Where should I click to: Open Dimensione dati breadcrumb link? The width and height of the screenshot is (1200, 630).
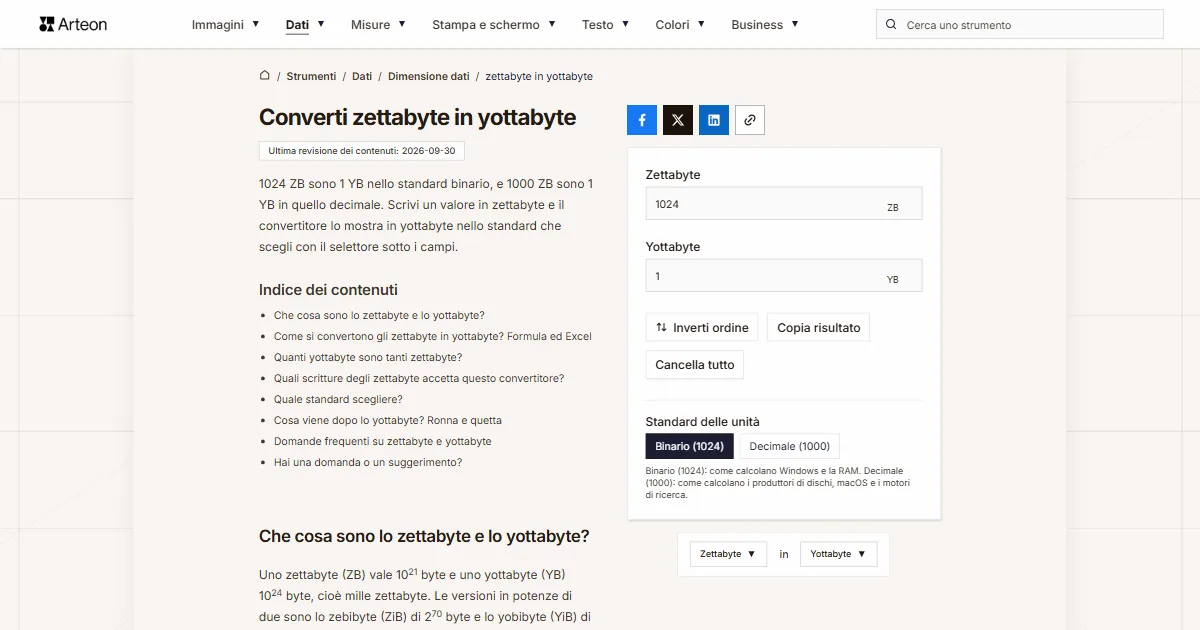pos(429,76)
